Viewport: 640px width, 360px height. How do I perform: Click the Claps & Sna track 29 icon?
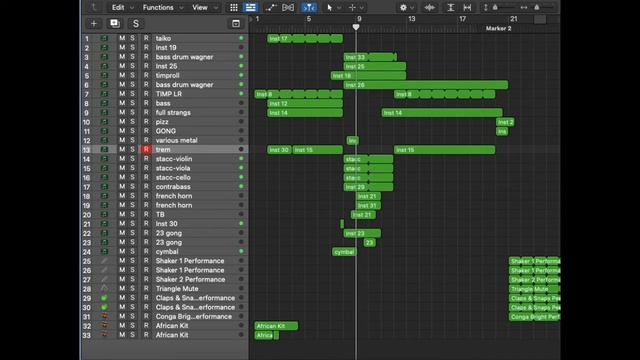coord(104,298)
